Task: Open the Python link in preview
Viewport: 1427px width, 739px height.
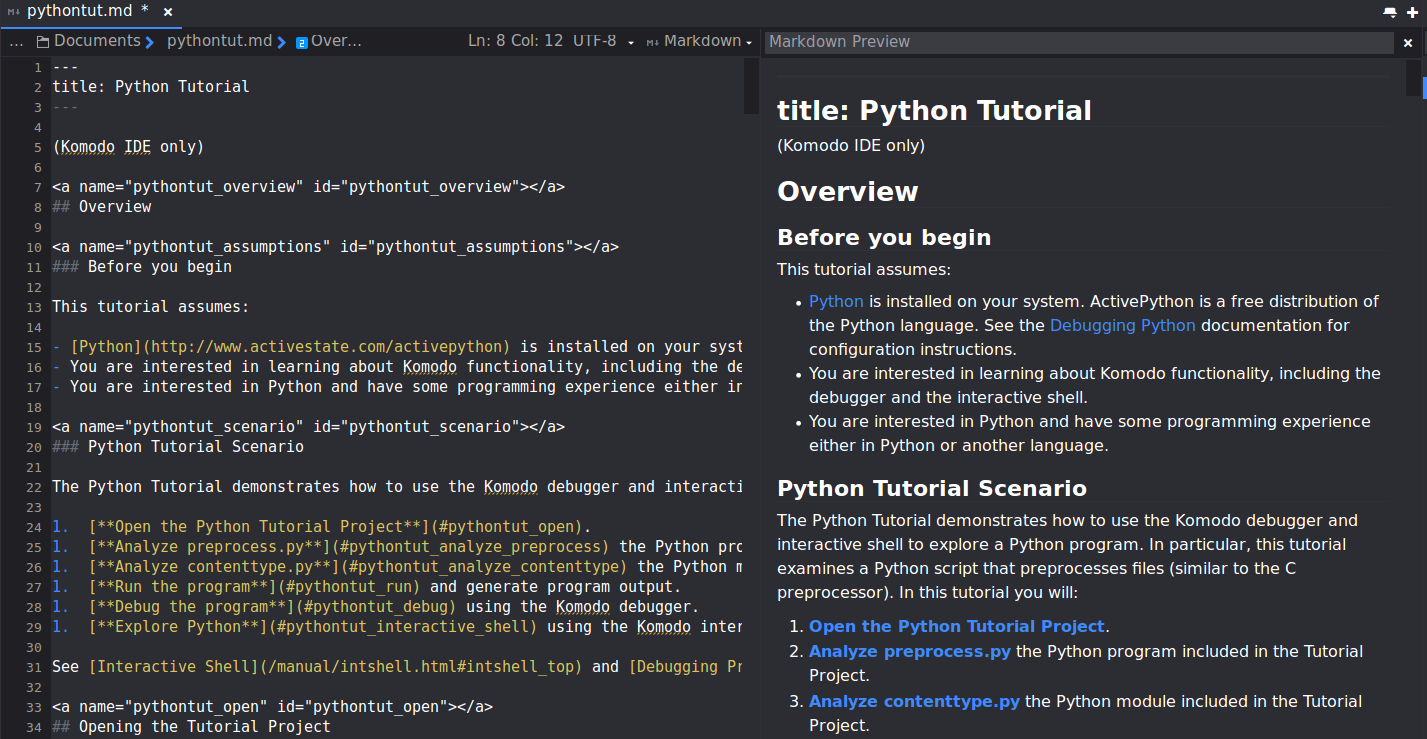Action: (836, 301)
